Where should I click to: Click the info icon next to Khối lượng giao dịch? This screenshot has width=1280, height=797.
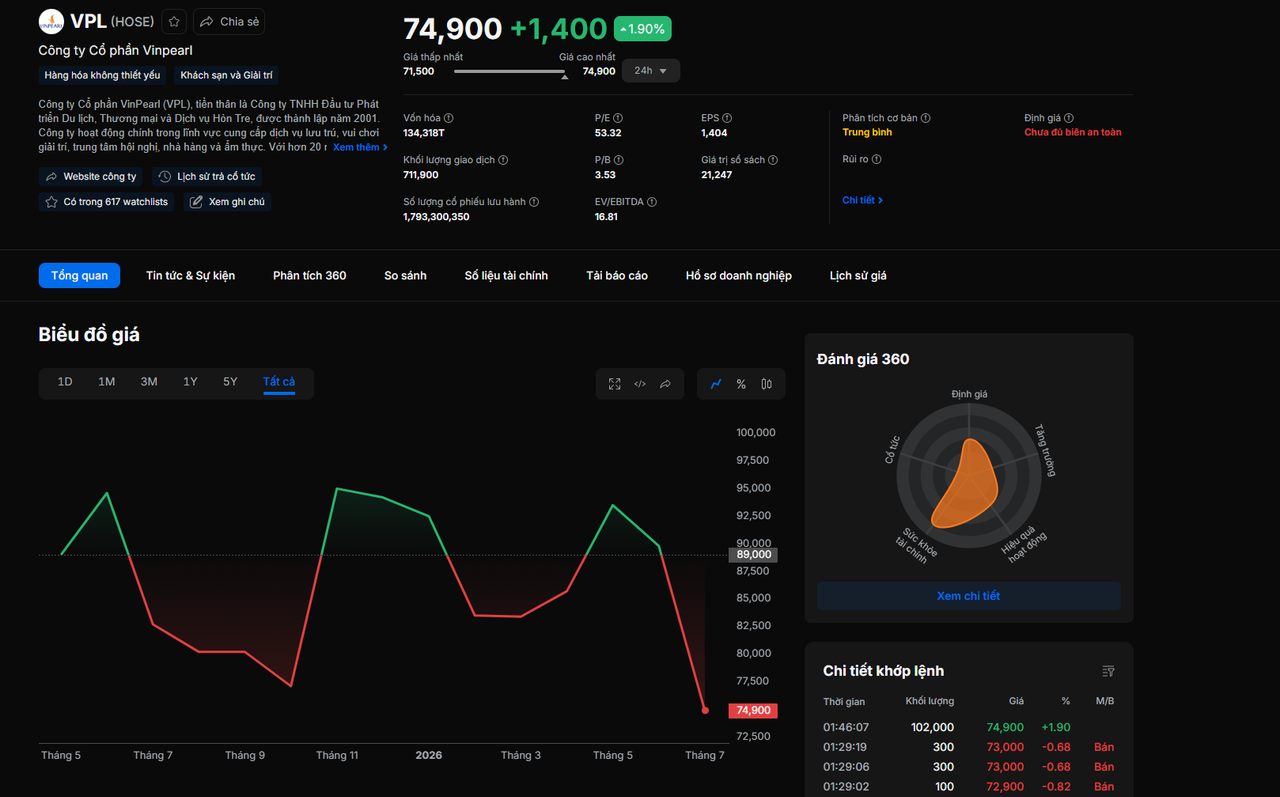click(x=503, y=160)
